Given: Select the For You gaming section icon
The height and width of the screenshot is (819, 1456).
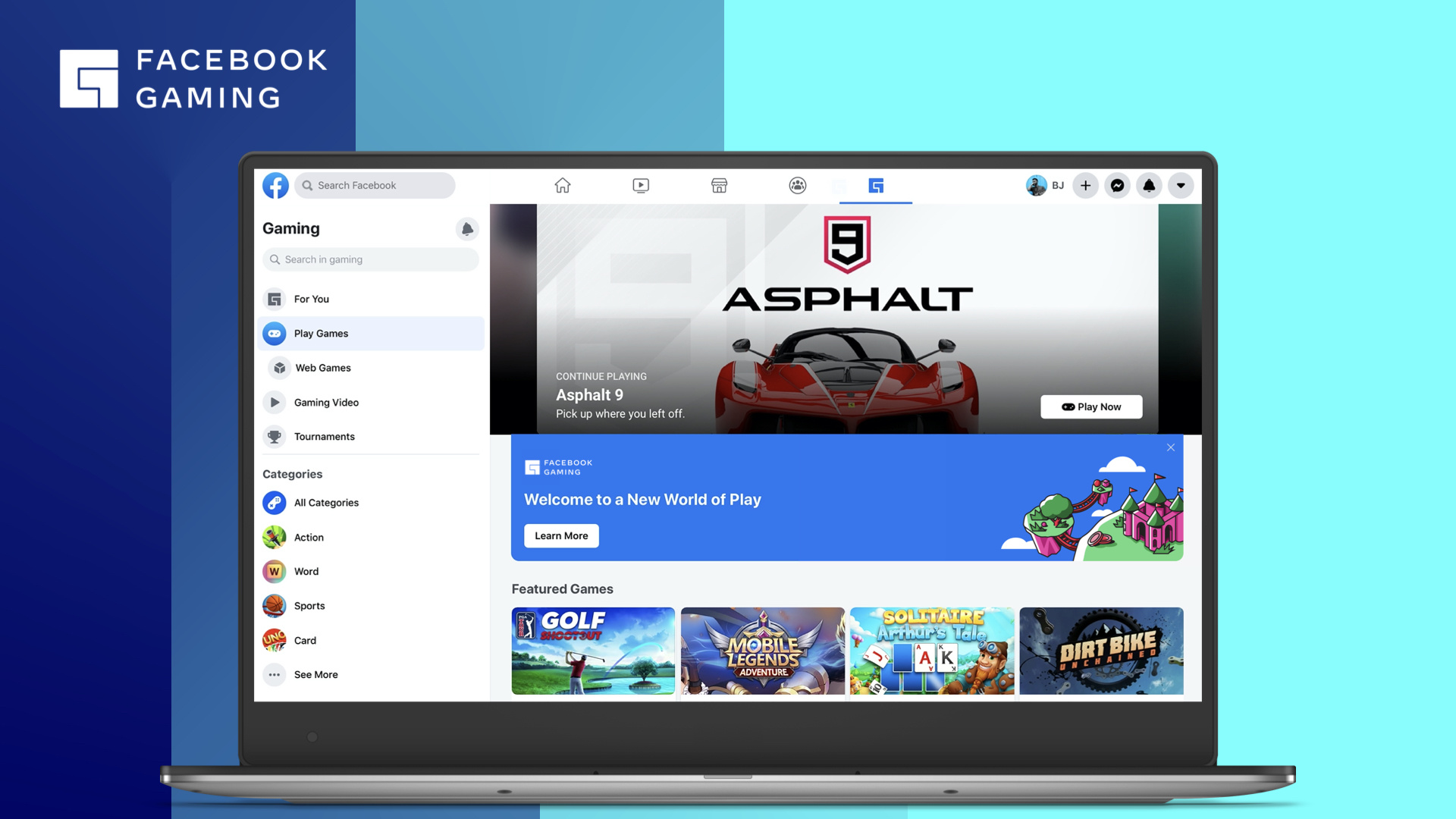Looking at the screenshot, I should (275, 298).
